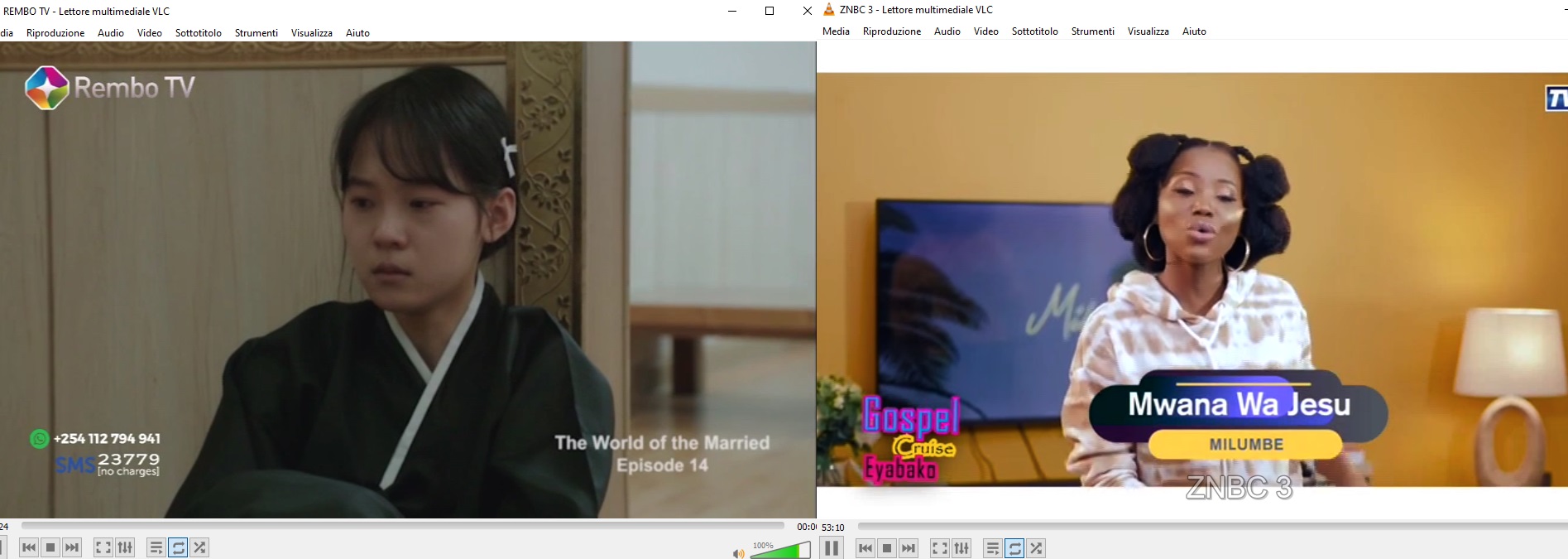Screen dimensions: 1568x559
Task: Mute audio via speaker icon in REMBO TV
Action: pos(738,552)
